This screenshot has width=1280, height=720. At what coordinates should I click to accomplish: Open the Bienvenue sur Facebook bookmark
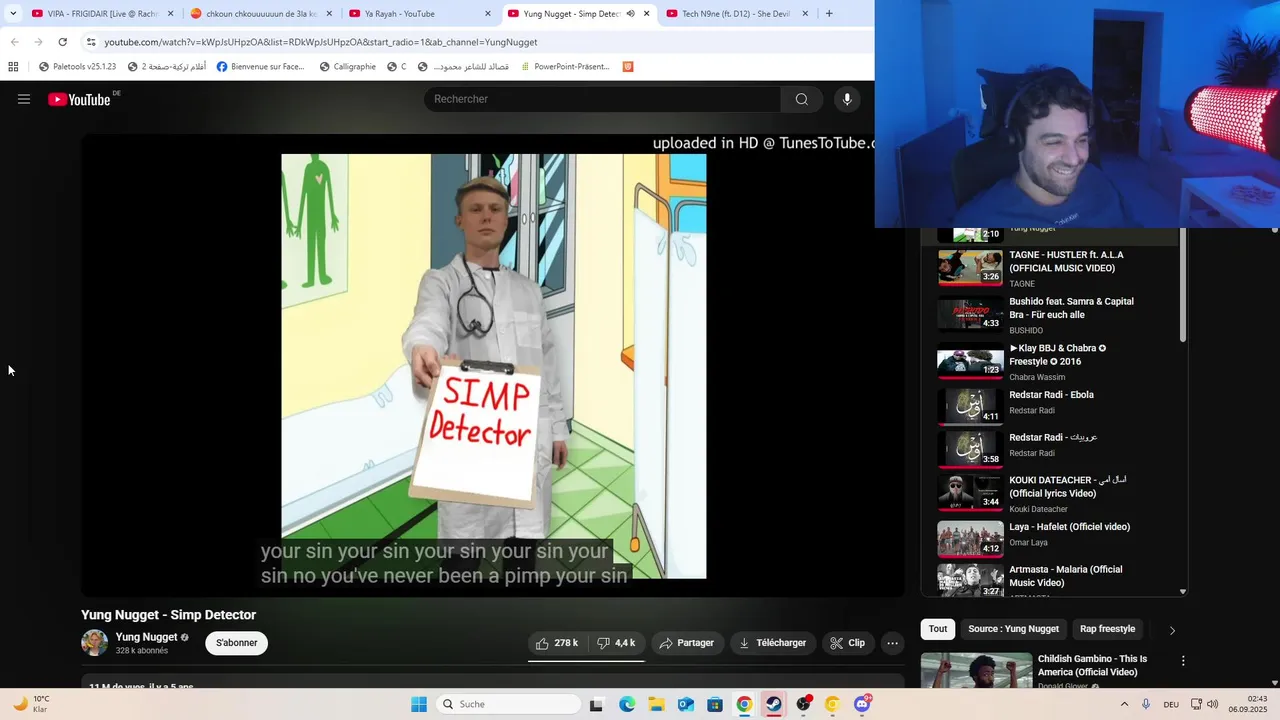tap(261, 67)
